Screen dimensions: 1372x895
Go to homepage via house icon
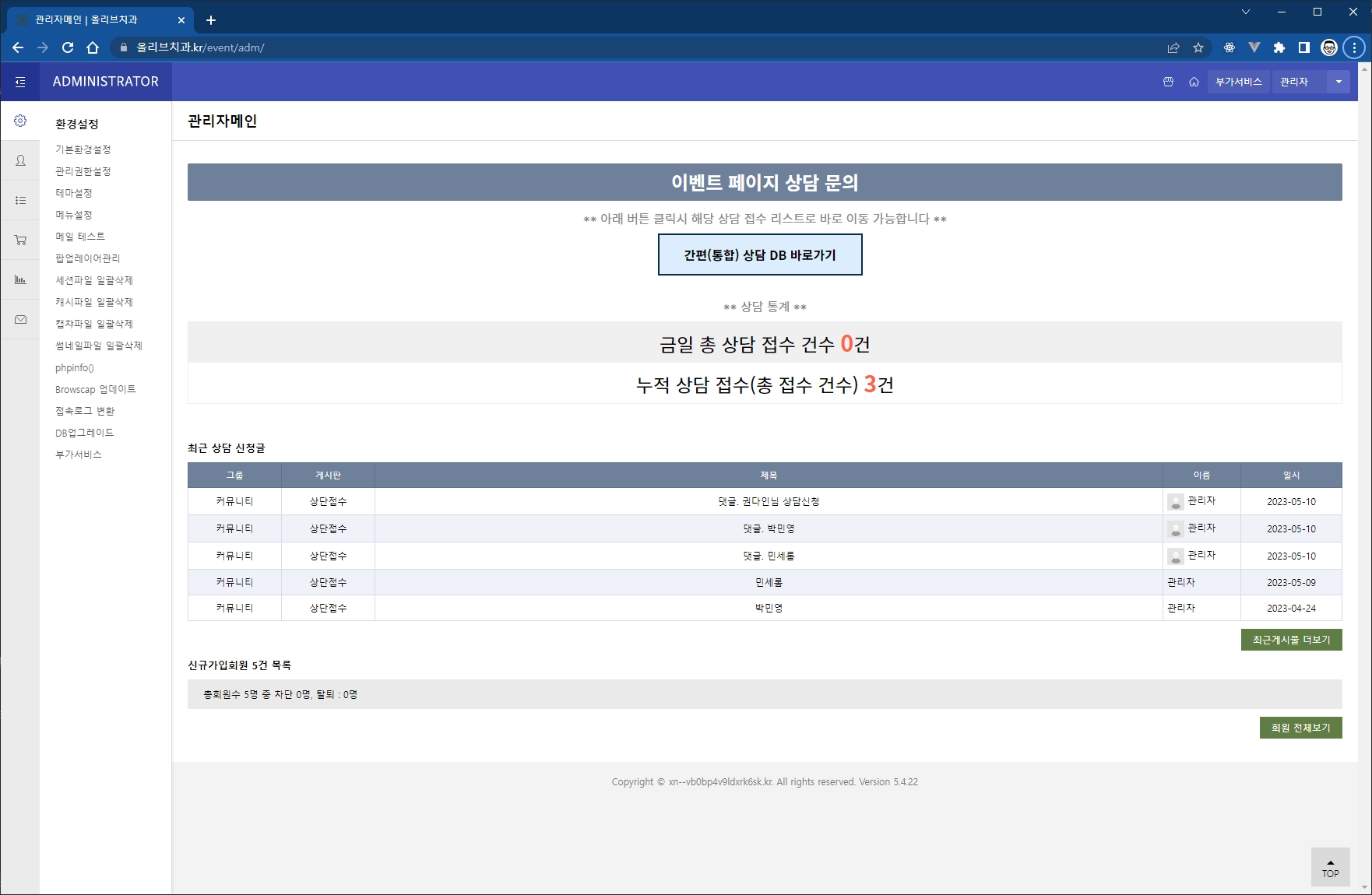(1194, 82)
